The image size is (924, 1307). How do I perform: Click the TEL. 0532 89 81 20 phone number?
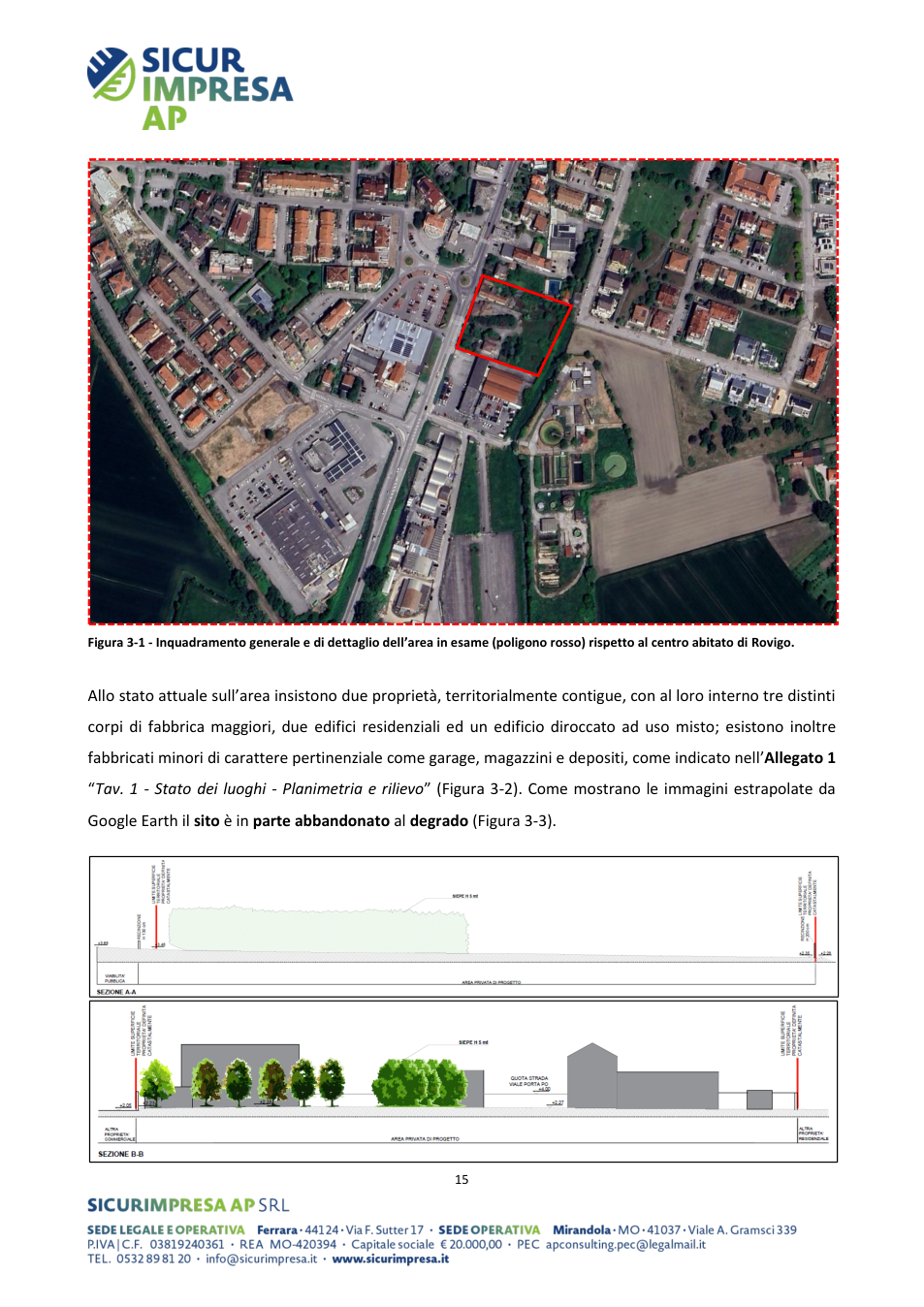(140, 1259)
